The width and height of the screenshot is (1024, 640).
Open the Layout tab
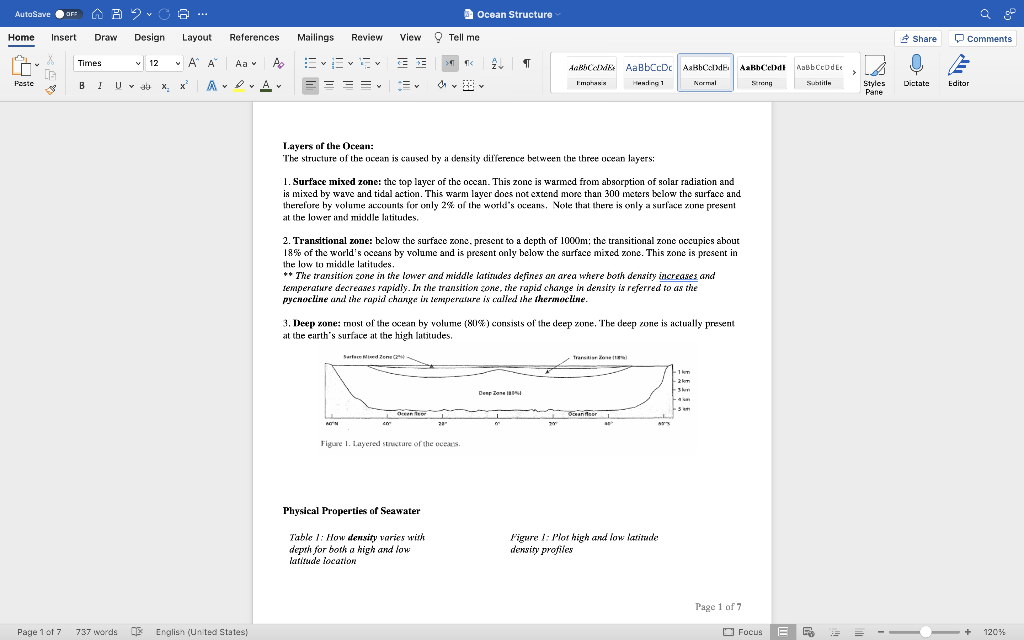[197, 37]
